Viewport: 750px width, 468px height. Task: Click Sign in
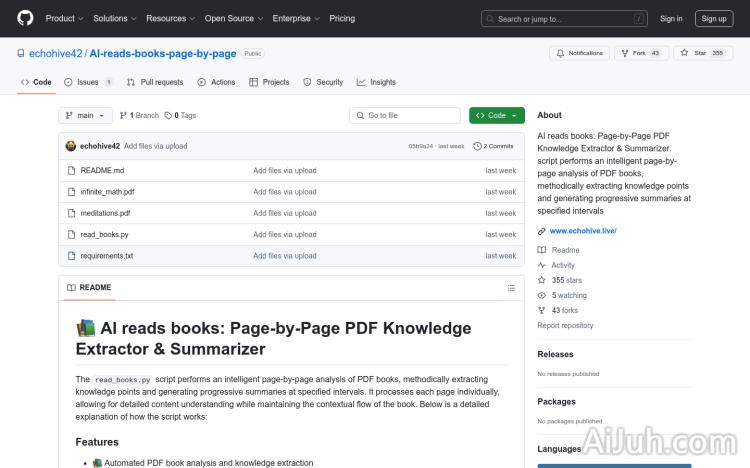[x=671, y=19]
